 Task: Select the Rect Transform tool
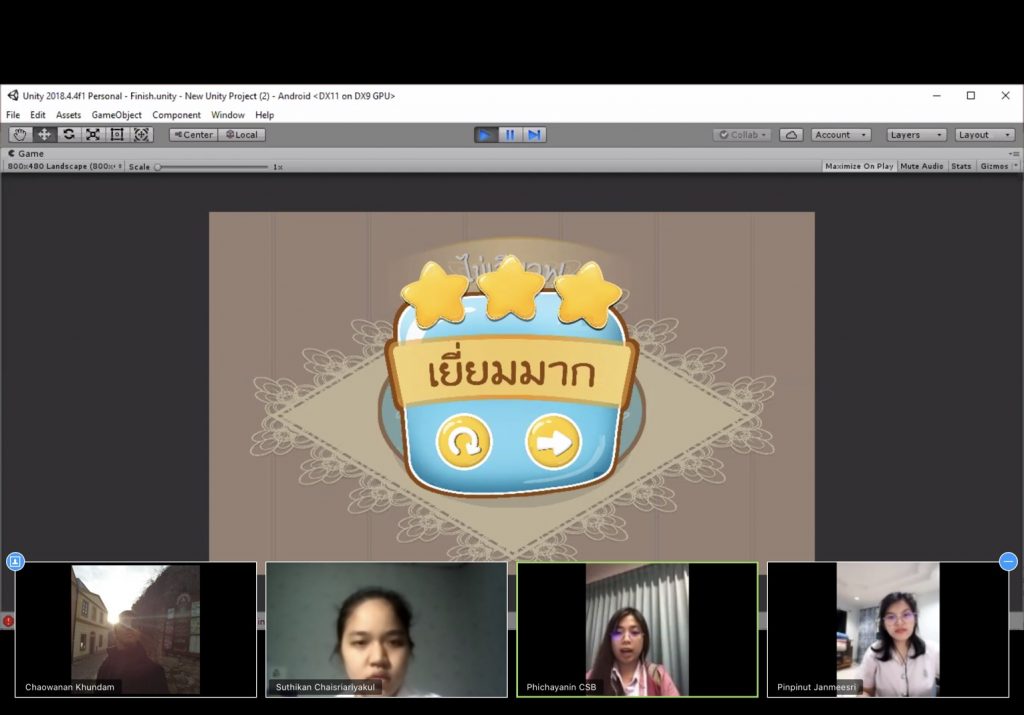116,135
